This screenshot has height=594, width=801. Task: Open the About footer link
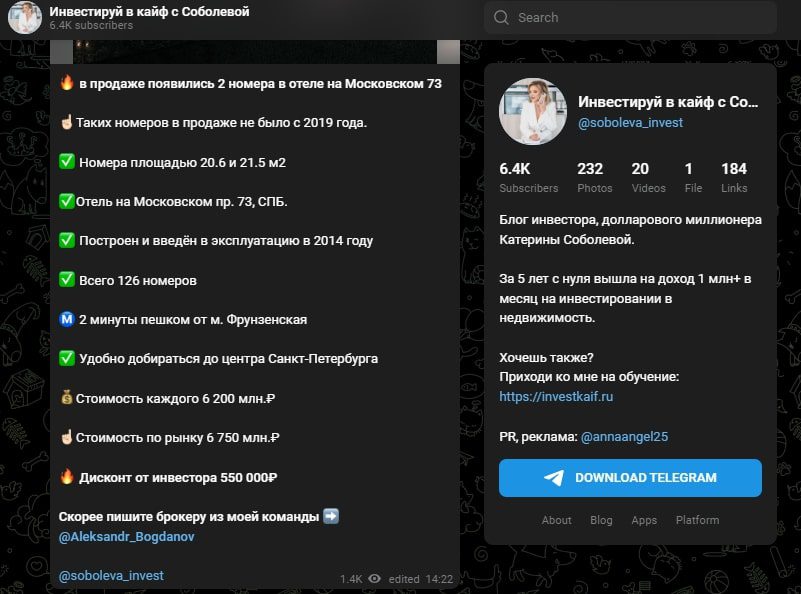[x=556, y=520]
